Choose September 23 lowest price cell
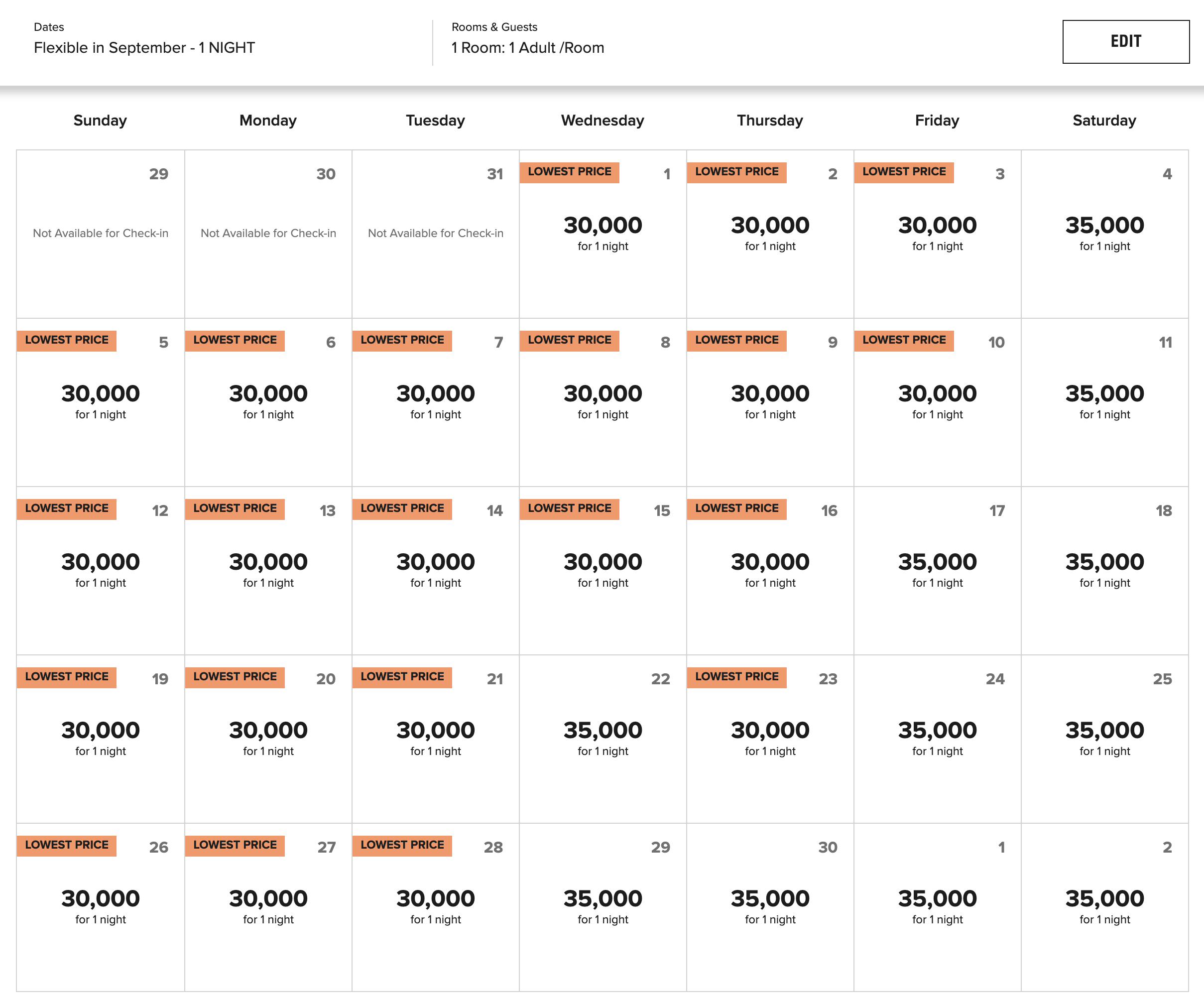 [x=769, y=738]
